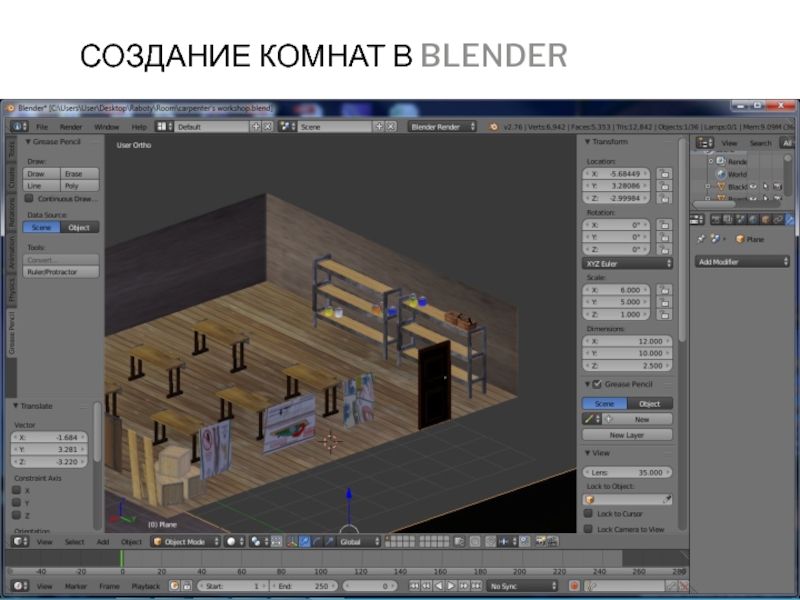
Task: Delete scene with X icon next to Scene field
Action: 390,126
